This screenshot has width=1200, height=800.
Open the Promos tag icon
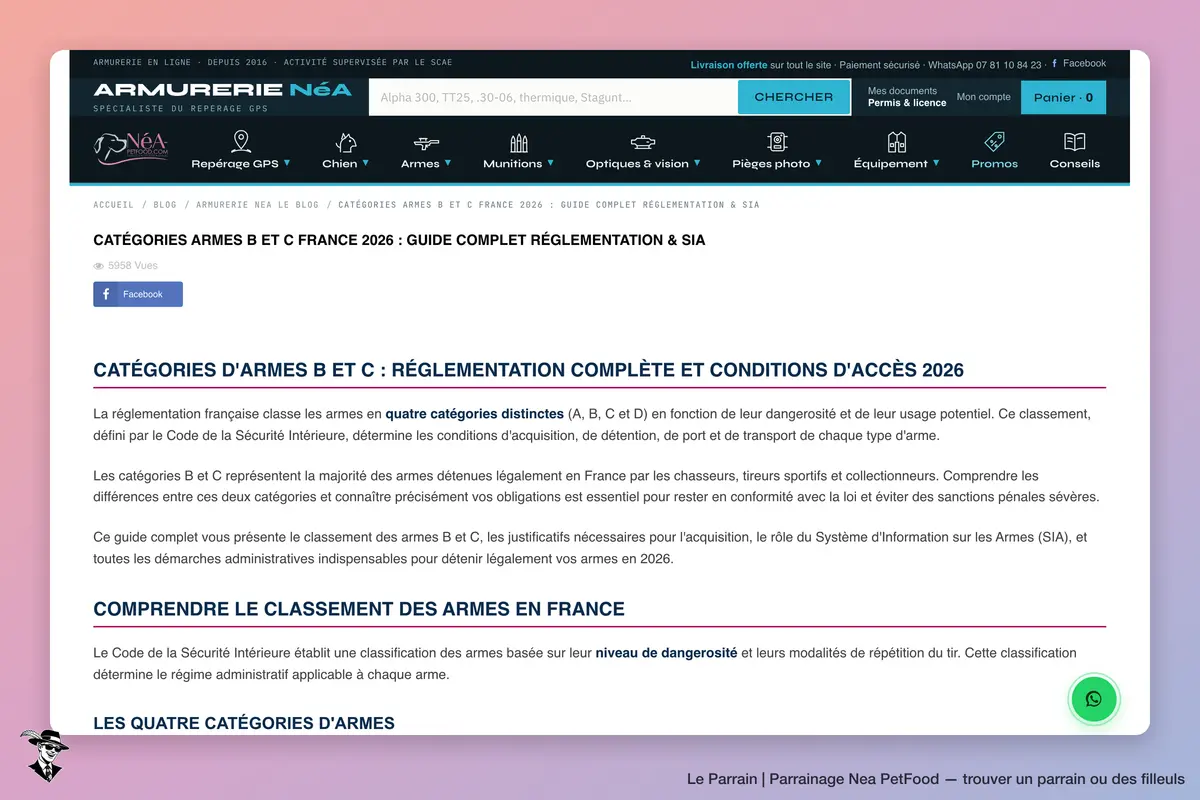[994, 142]
